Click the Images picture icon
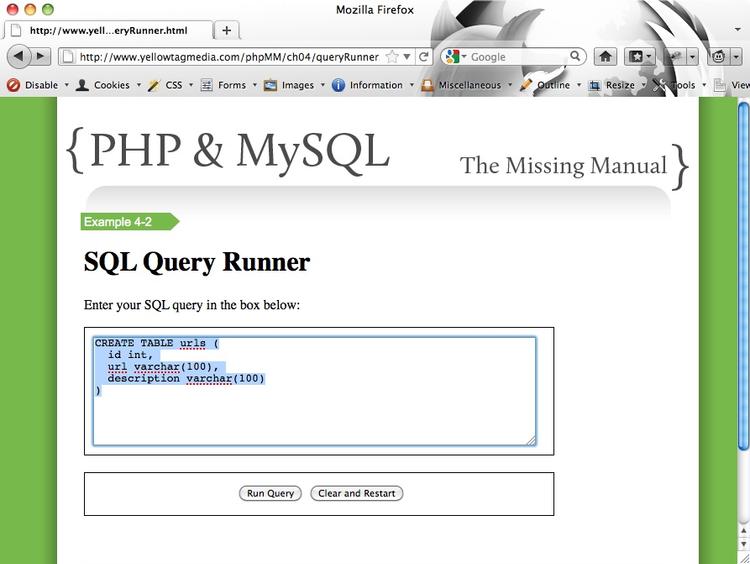The width and height of the screenshot is (750, 564). (x=270, y=85)
